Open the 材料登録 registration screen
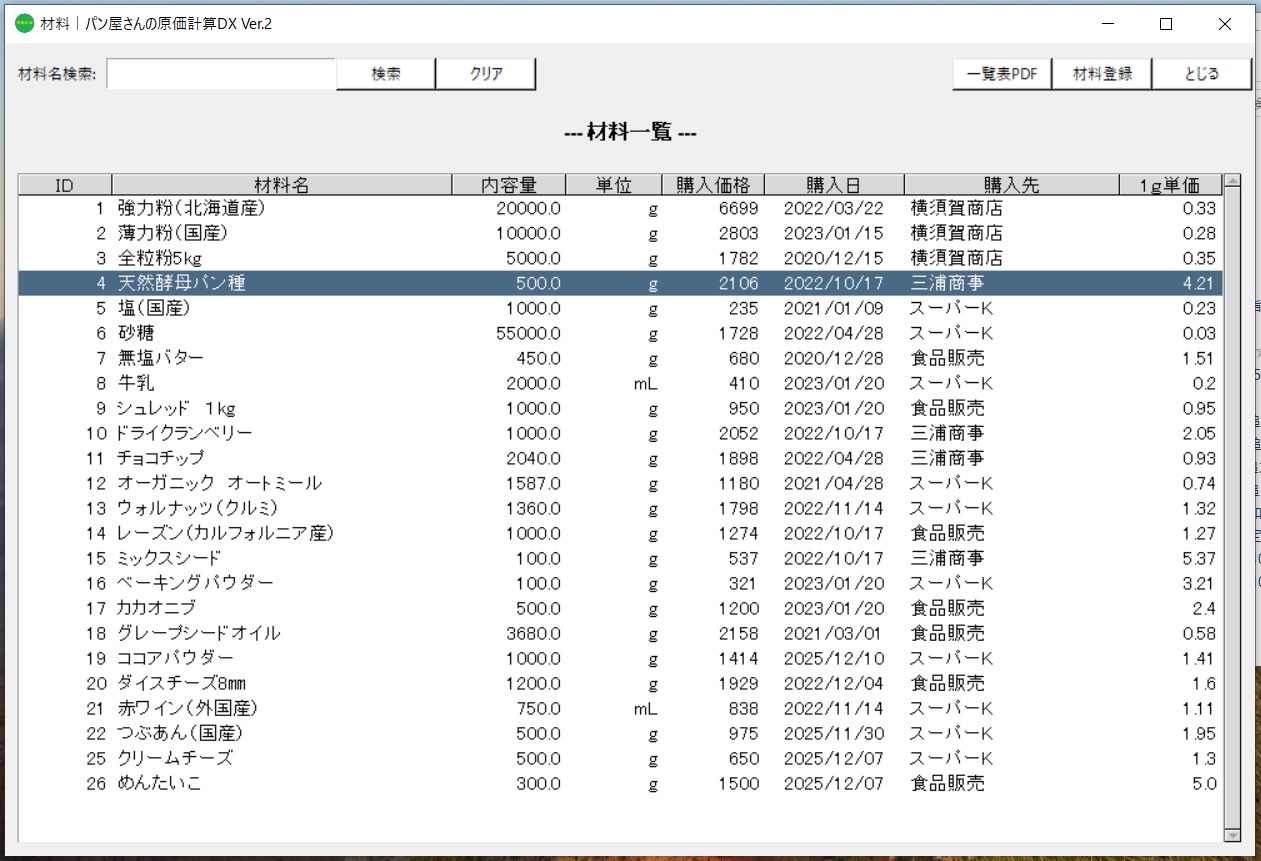The width and height of the screenshot is (1261, 861). pyautogui.click(x=1101, y=73)
